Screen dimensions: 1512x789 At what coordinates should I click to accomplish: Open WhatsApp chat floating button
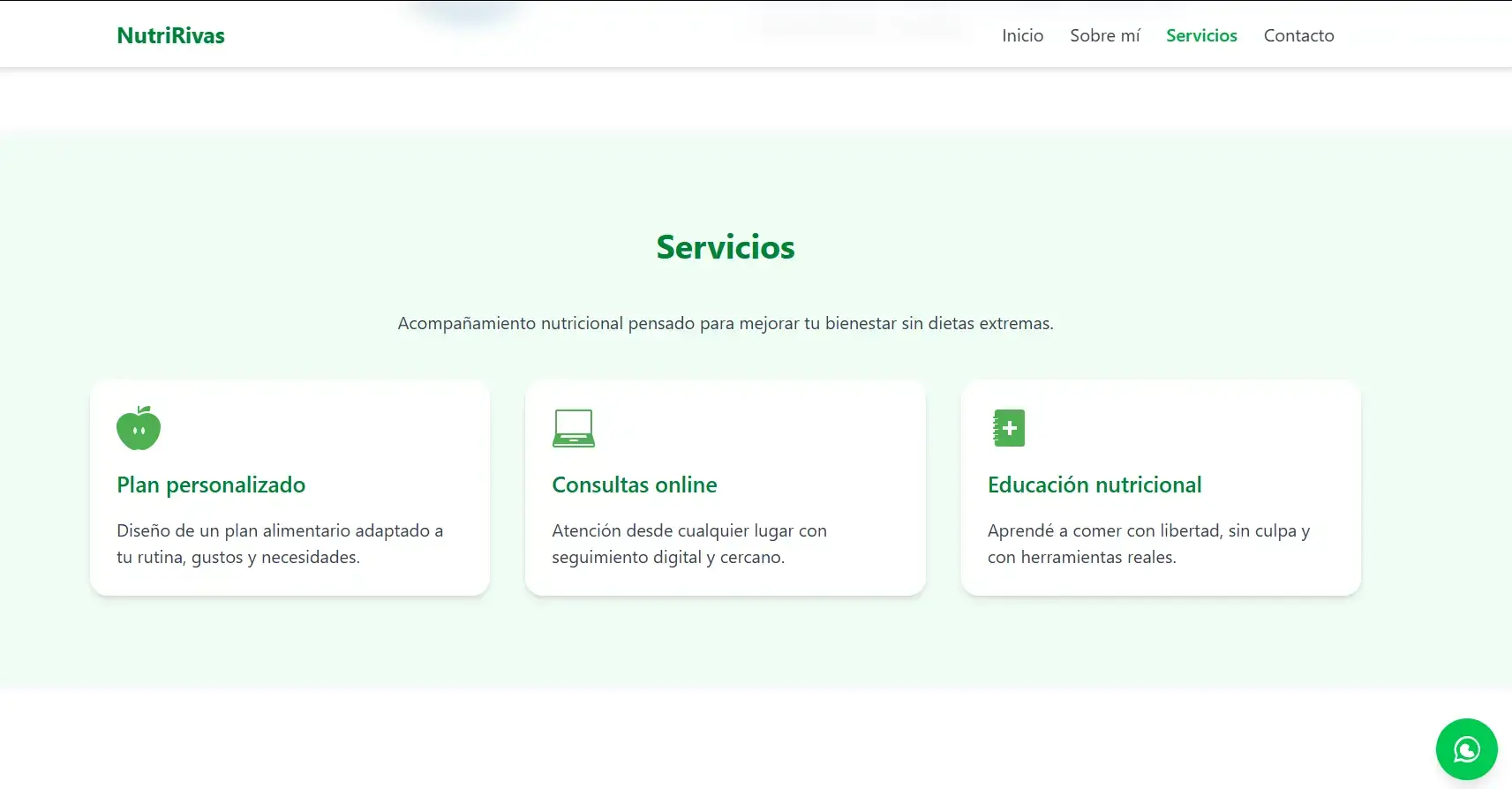1466,749
